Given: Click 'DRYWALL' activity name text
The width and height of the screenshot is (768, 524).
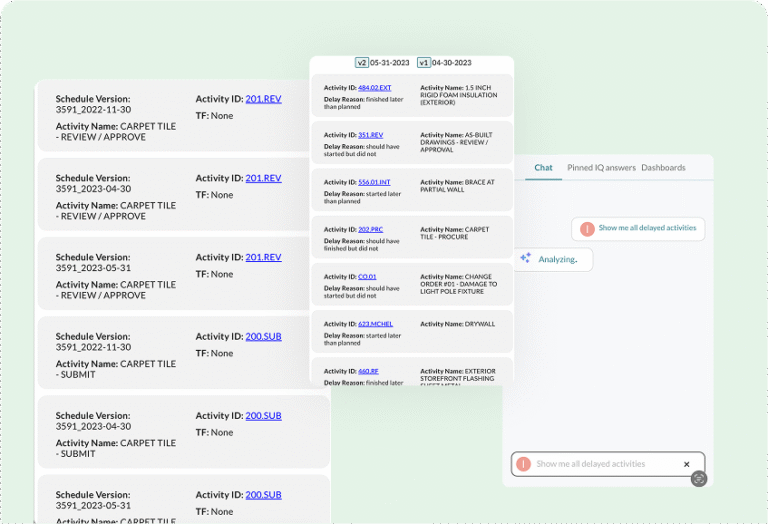Looking at the screenshot, I should tap(480, 324).
